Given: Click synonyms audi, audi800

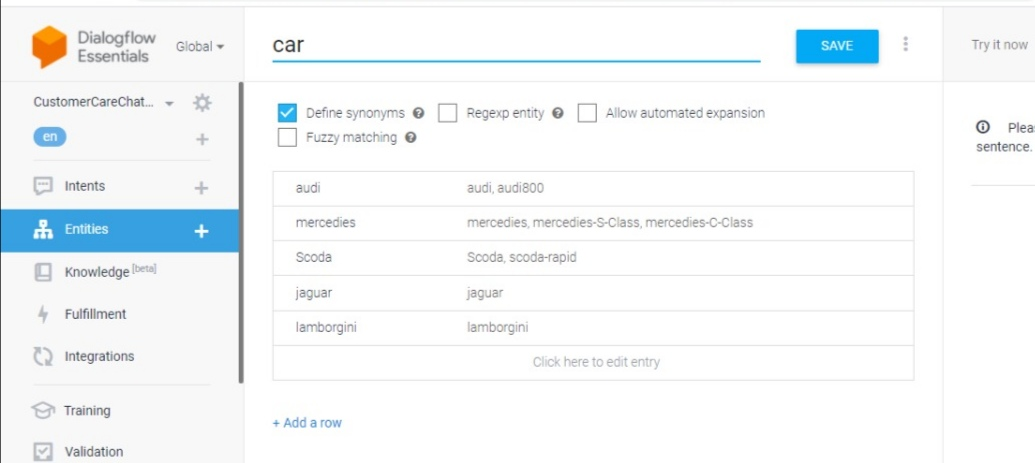Looking at the screenshot, I should tap(505, 188).
